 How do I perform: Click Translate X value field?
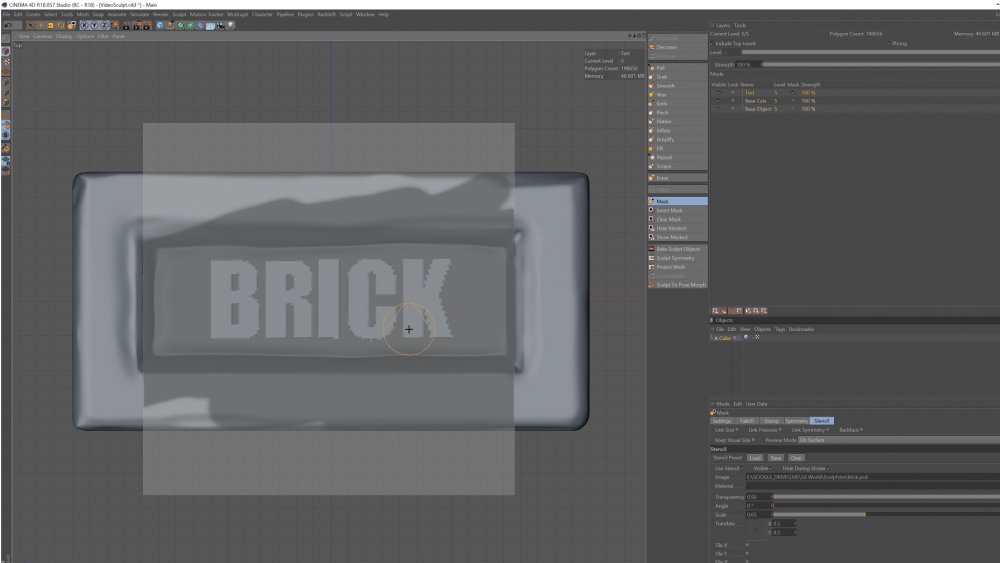click(x=784, y=523)
